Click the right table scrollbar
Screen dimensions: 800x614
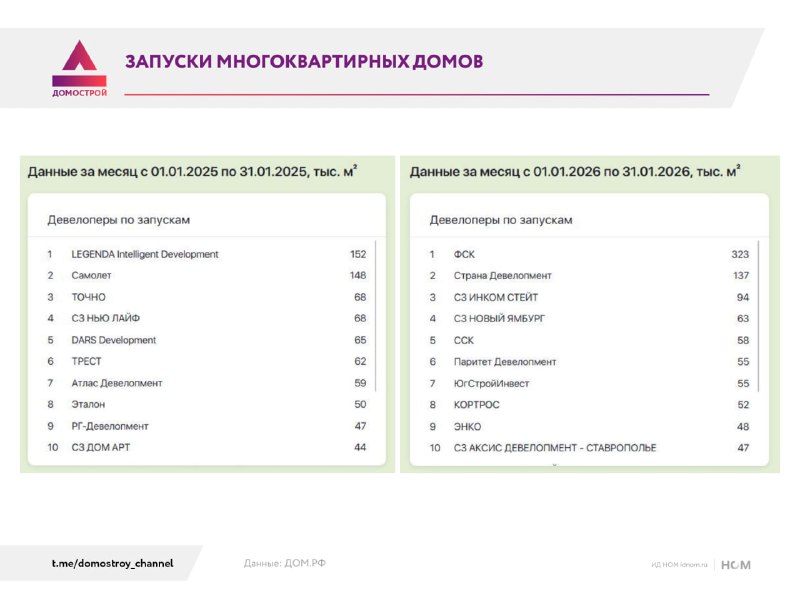coord(758,316)
